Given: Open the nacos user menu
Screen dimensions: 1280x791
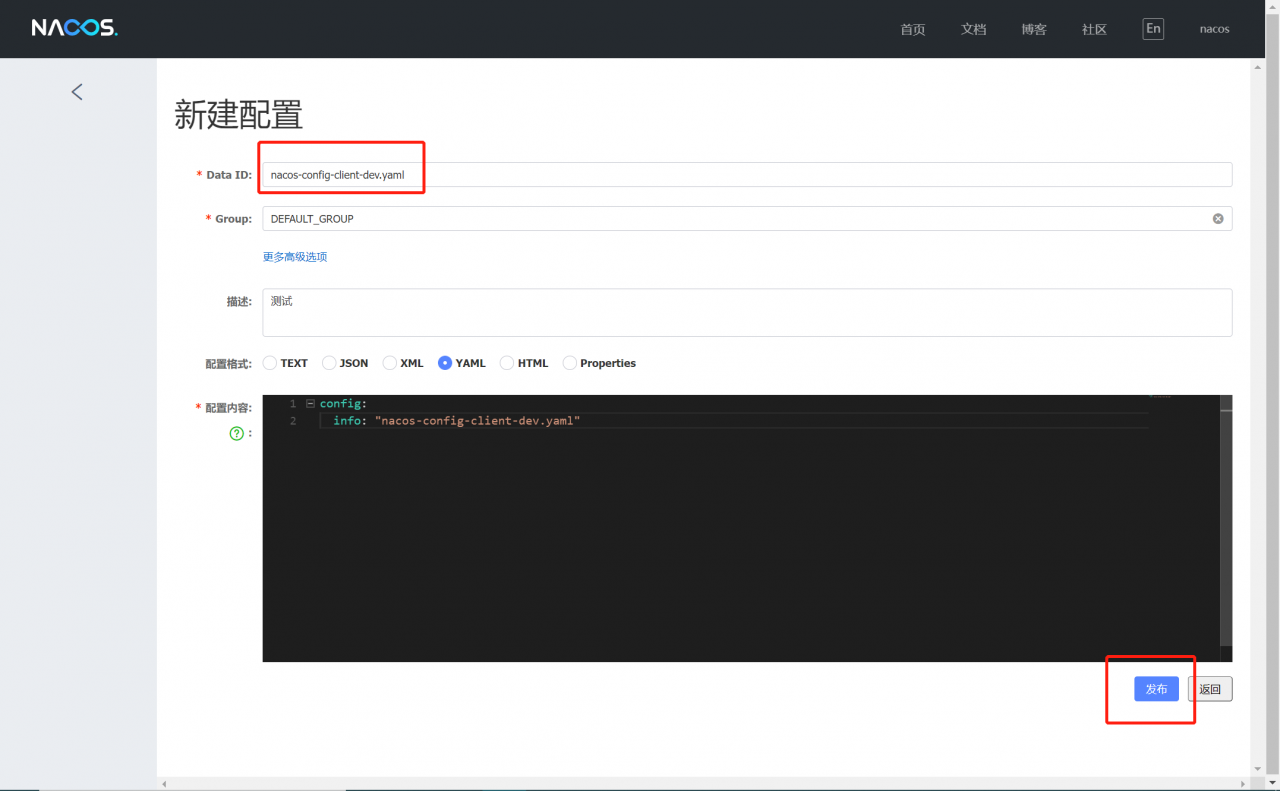Looking at the screenshot, I should [1214, 29].
